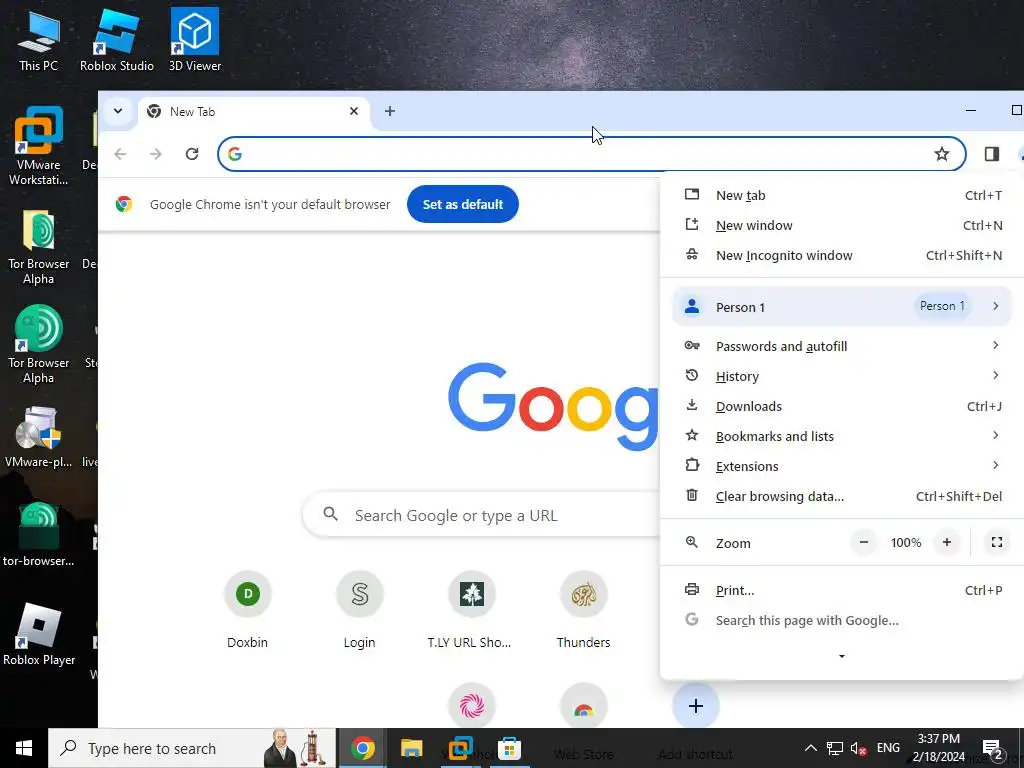Expand Person 1 profile submenu
Screen dimensions: 1024x768
[842, 306]
